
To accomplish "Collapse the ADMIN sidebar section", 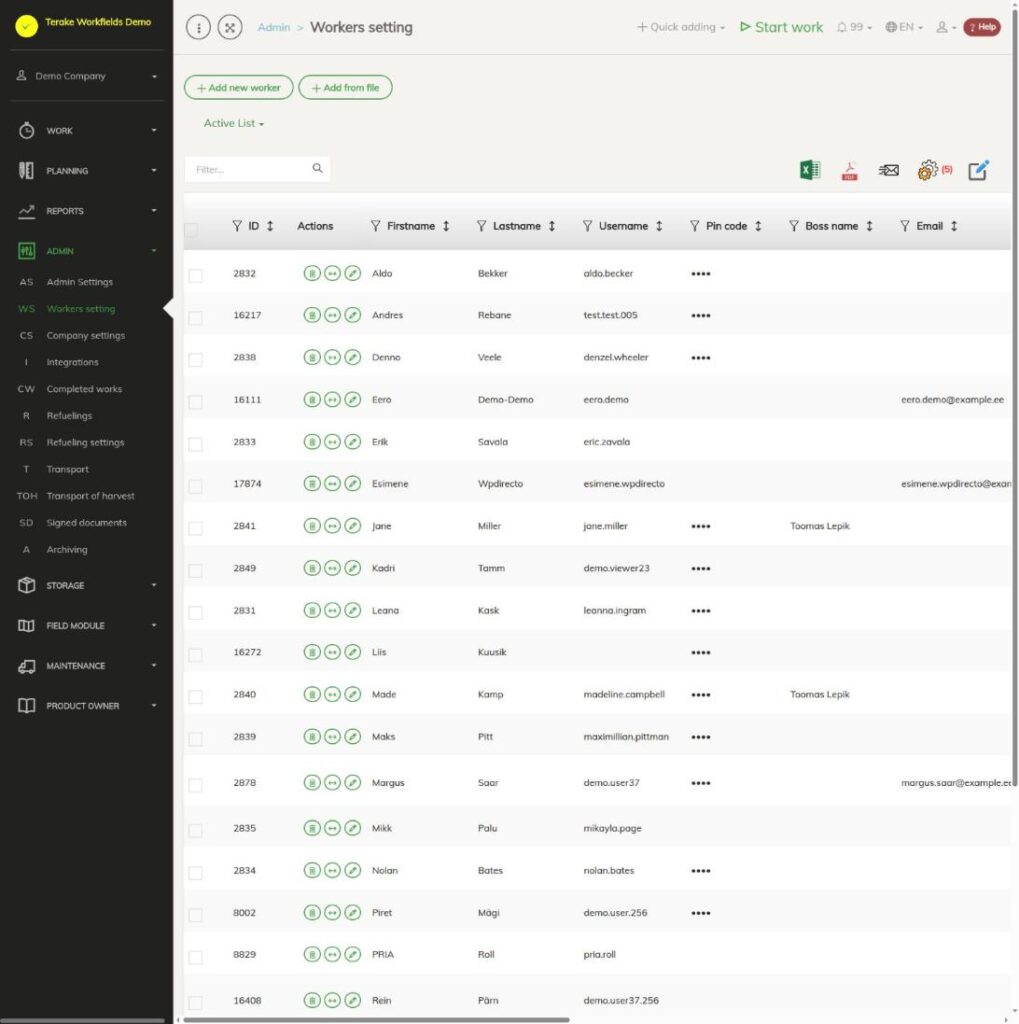I will [86, 251].
